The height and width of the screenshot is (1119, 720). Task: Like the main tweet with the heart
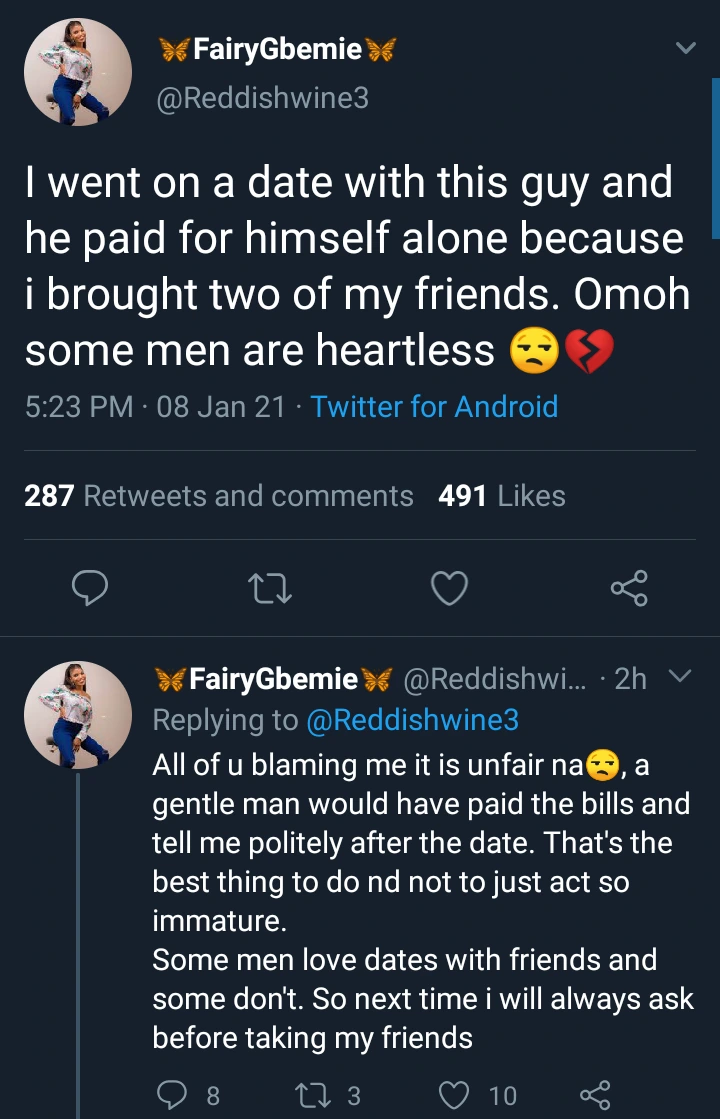pyautogui.click(x=449, y=589)
